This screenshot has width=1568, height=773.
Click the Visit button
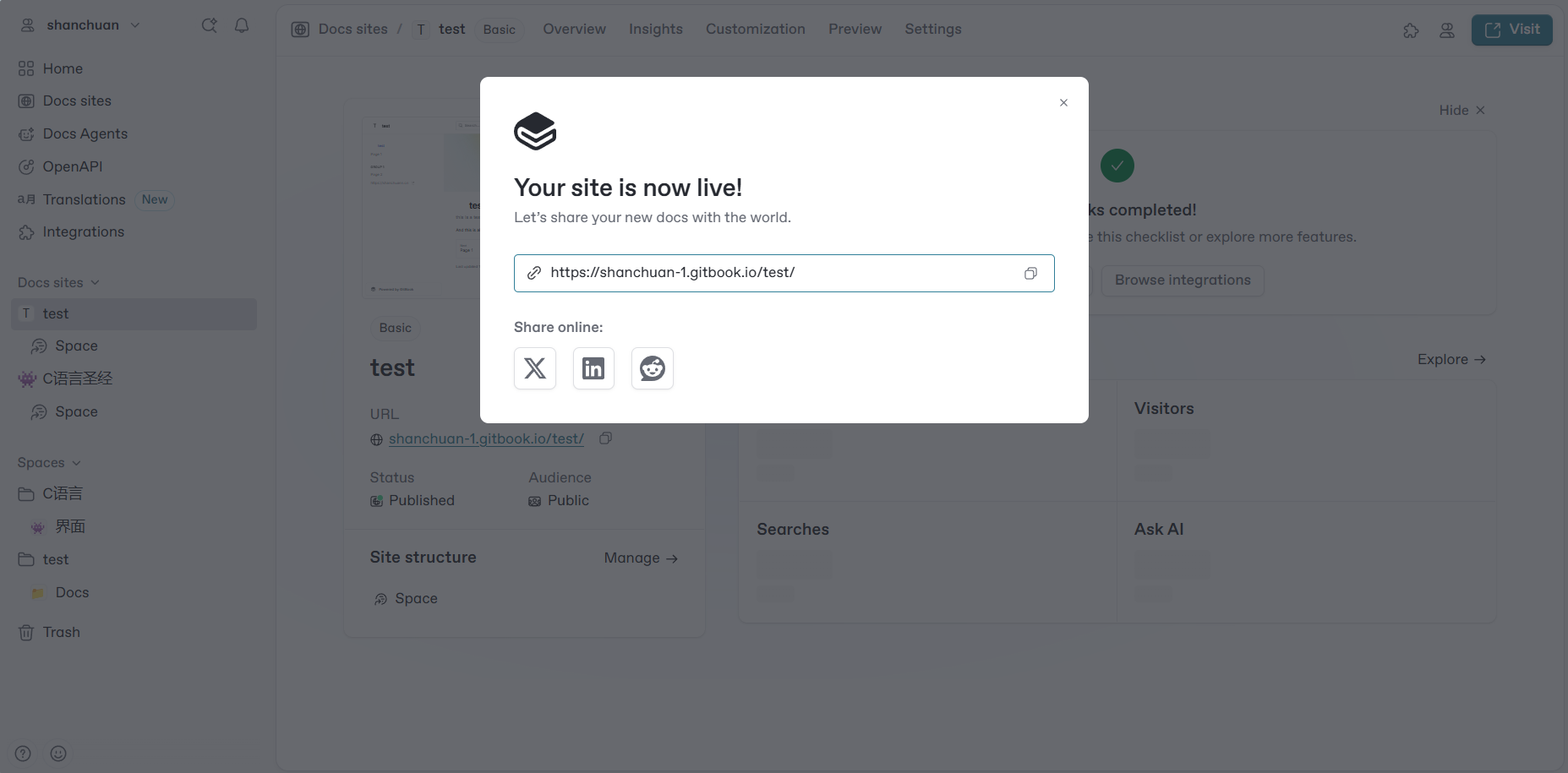click(x=1511, y=30)
